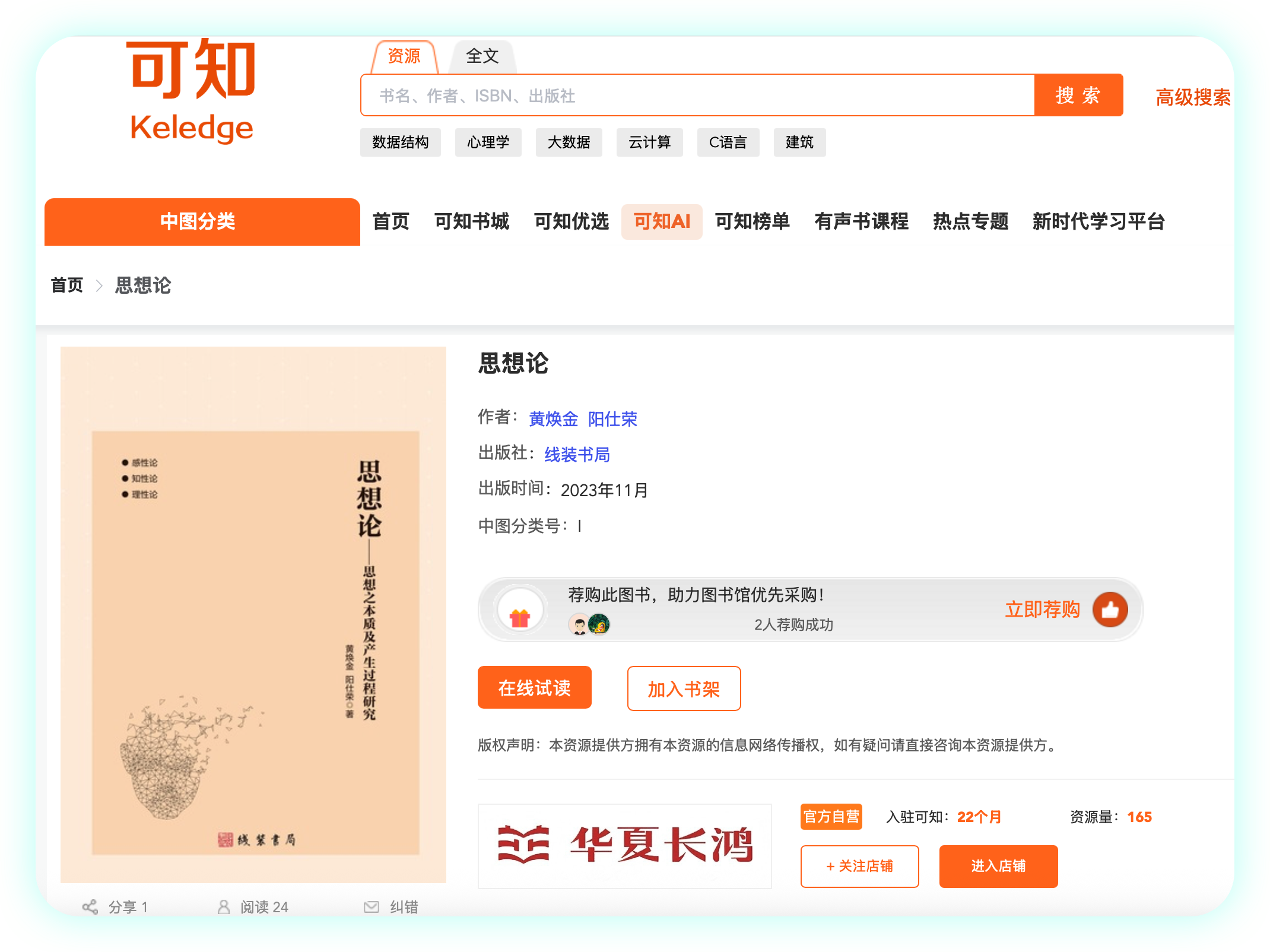Open the 可知AI menu item
The height and width of the screenshot is (952, 1270).
point(662,221)
